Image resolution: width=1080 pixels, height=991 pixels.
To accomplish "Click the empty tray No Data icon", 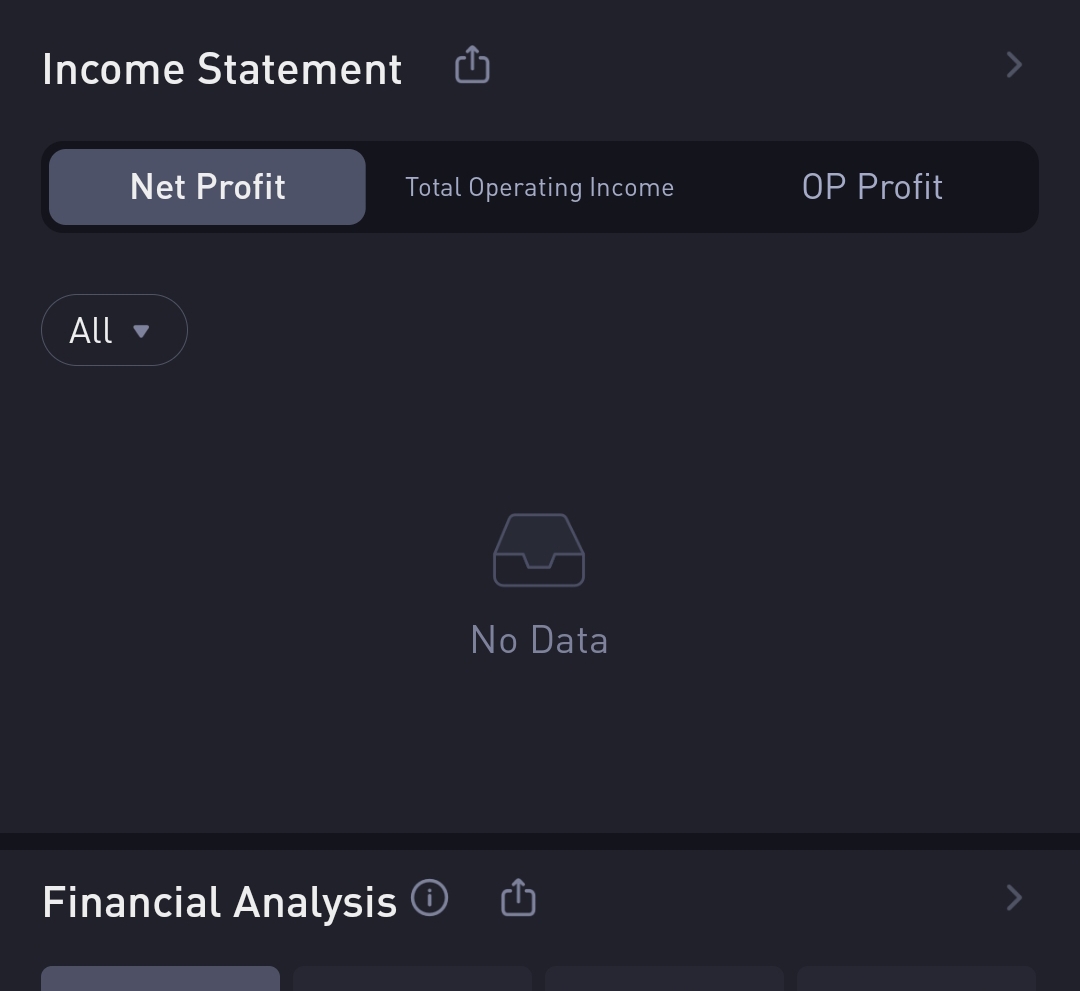I will click(x=539, y=550).
